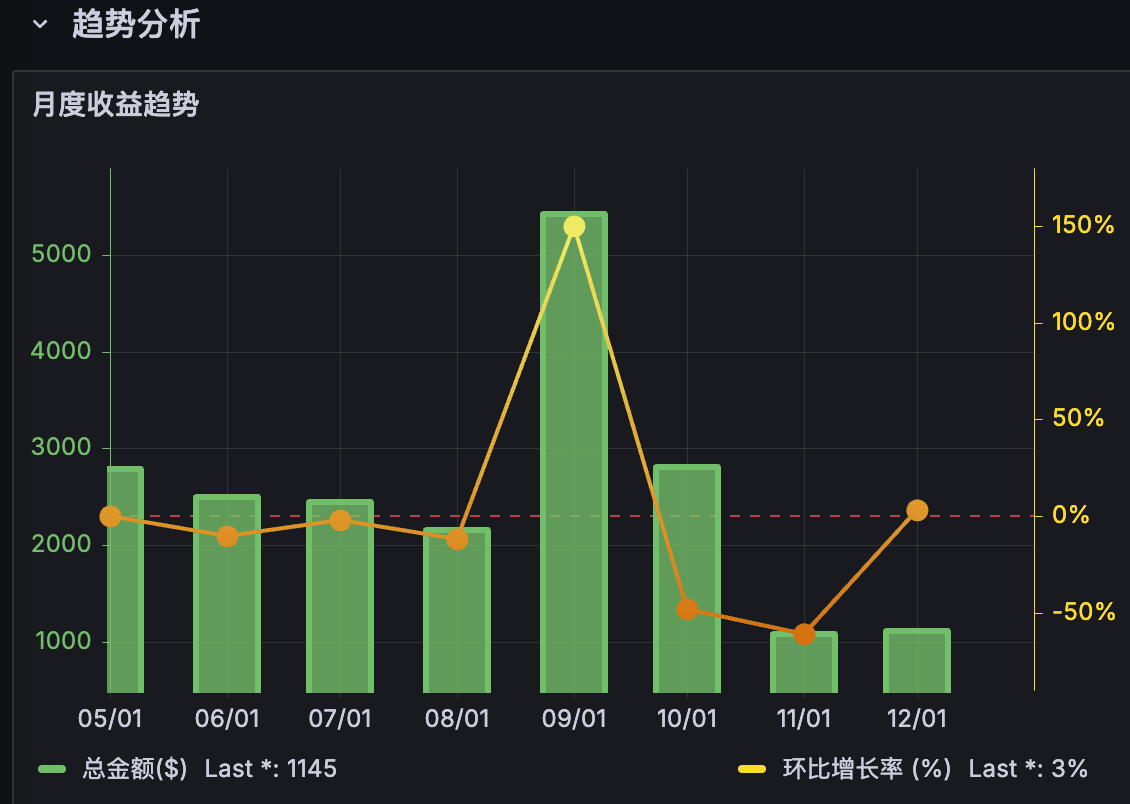The image size is (1130, 804).
Task: Click the Last *: 1145 legend value
Action: pyautogui.click(x=270, y=769)
